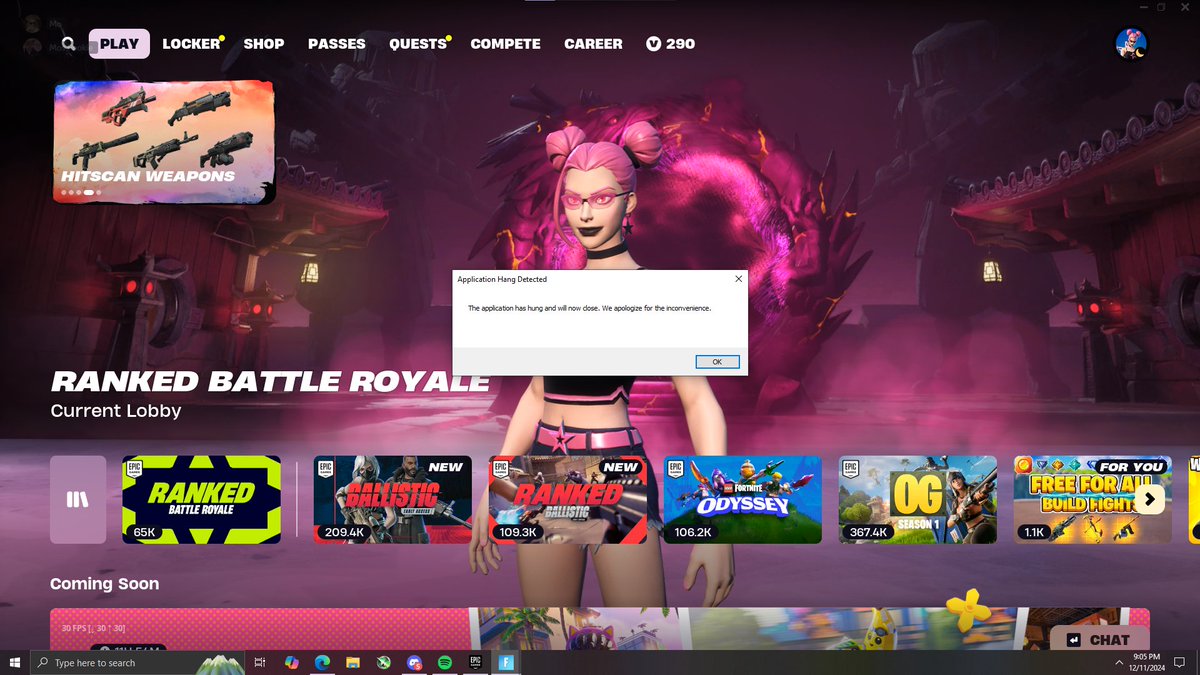Open the library browse icon tile
1200x675 pixels.
click(x=78, y=500)
